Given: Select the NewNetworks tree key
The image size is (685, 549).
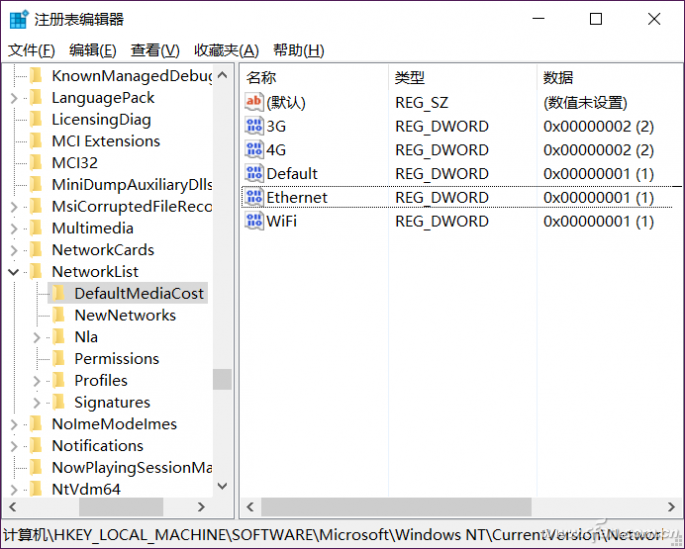Looking at the screenshot, I should (125, 315).
